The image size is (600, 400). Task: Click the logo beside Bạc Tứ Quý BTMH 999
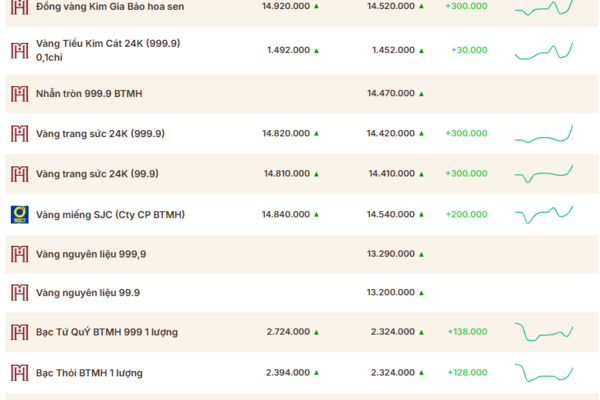click(x=20, y=332)
